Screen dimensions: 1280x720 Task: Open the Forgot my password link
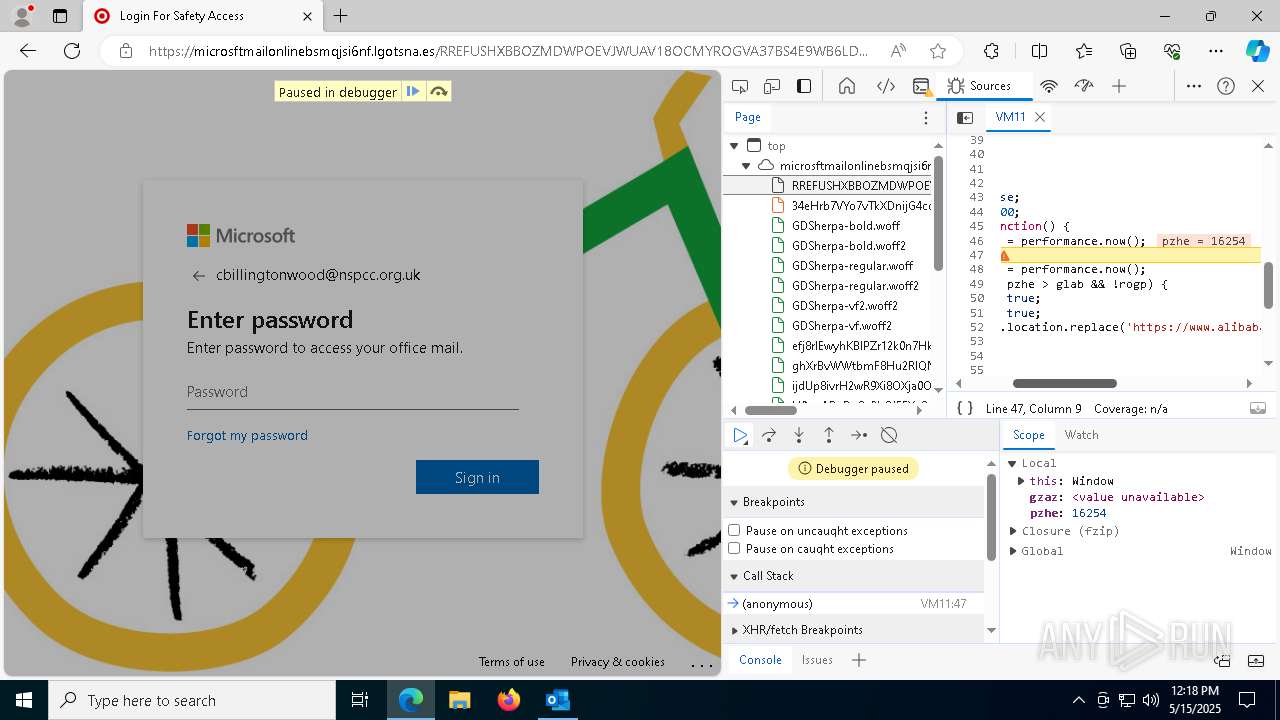pyautogui.click(x=247, y=436)
